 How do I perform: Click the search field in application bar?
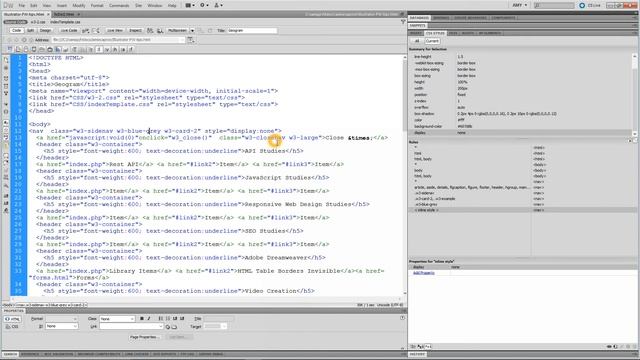pyautogui.click(x=554, y=5)
